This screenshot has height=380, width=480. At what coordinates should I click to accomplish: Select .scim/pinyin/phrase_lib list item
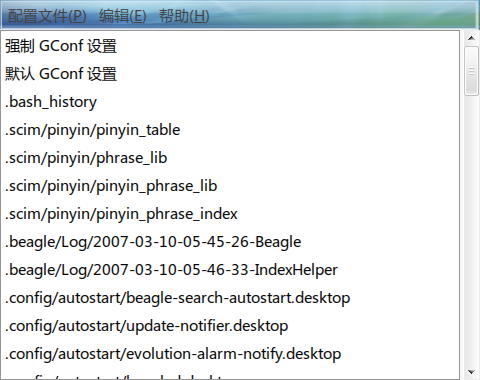pos(230,158)
